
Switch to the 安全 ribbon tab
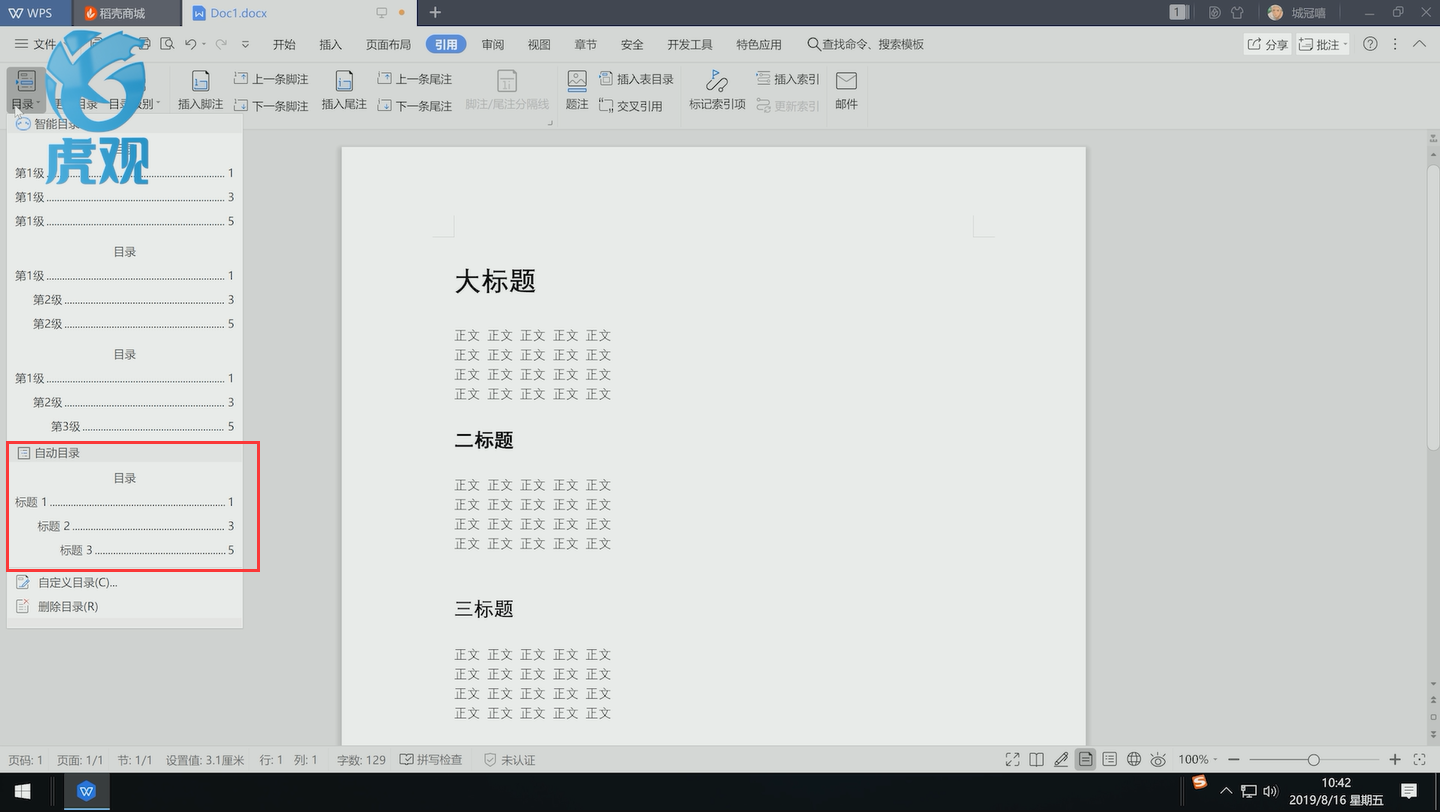tap(632, 44)
